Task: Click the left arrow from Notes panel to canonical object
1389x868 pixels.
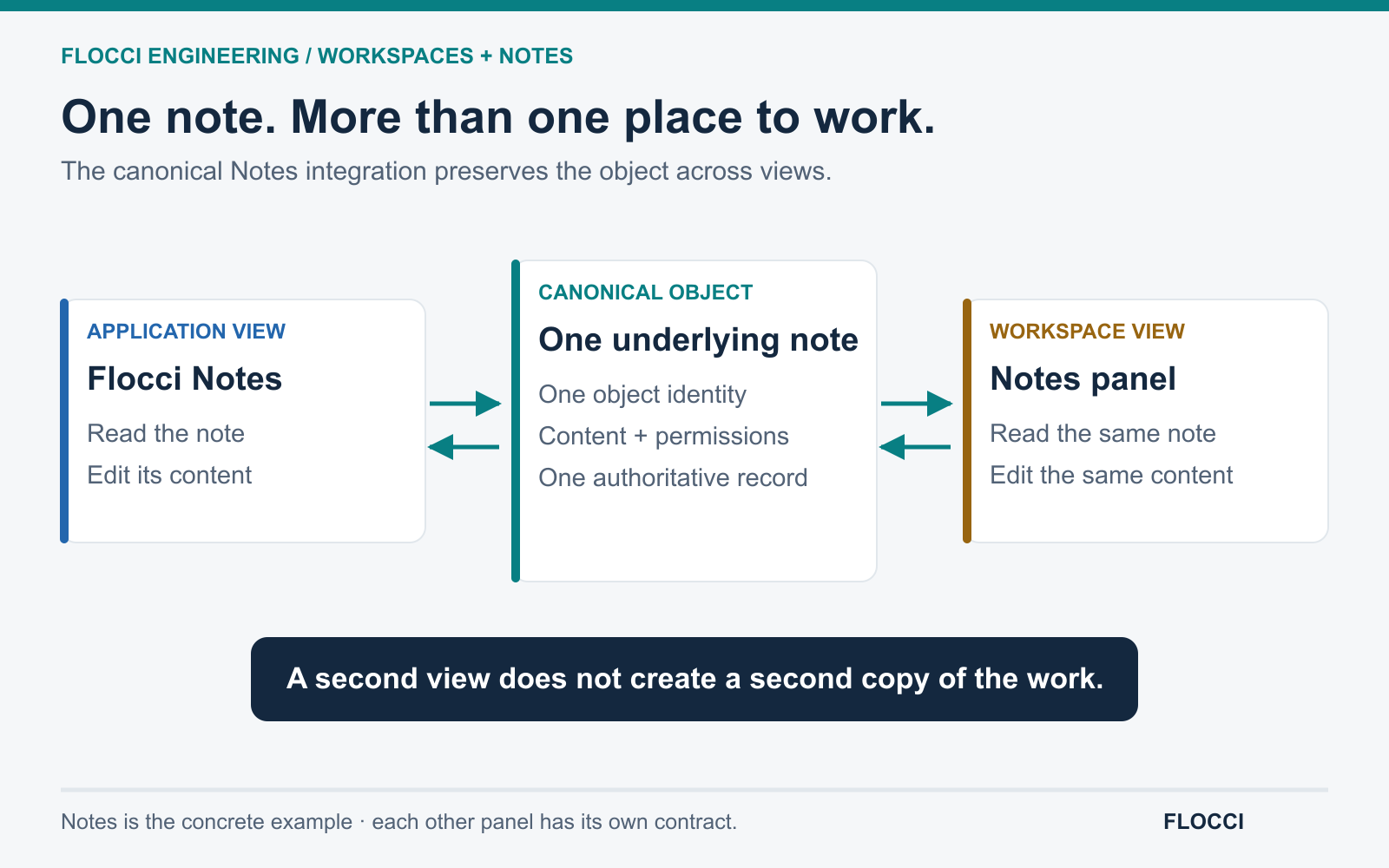Action: pyautogui.click(x=915, y=447)
